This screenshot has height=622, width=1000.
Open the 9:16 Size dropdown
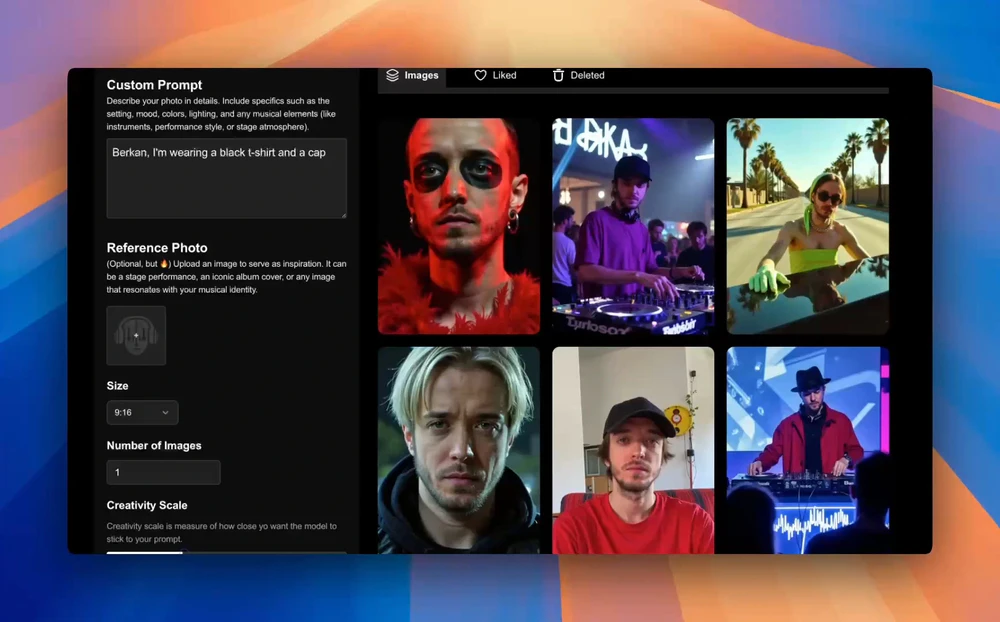pyautogui.click(x=142, y=413)
